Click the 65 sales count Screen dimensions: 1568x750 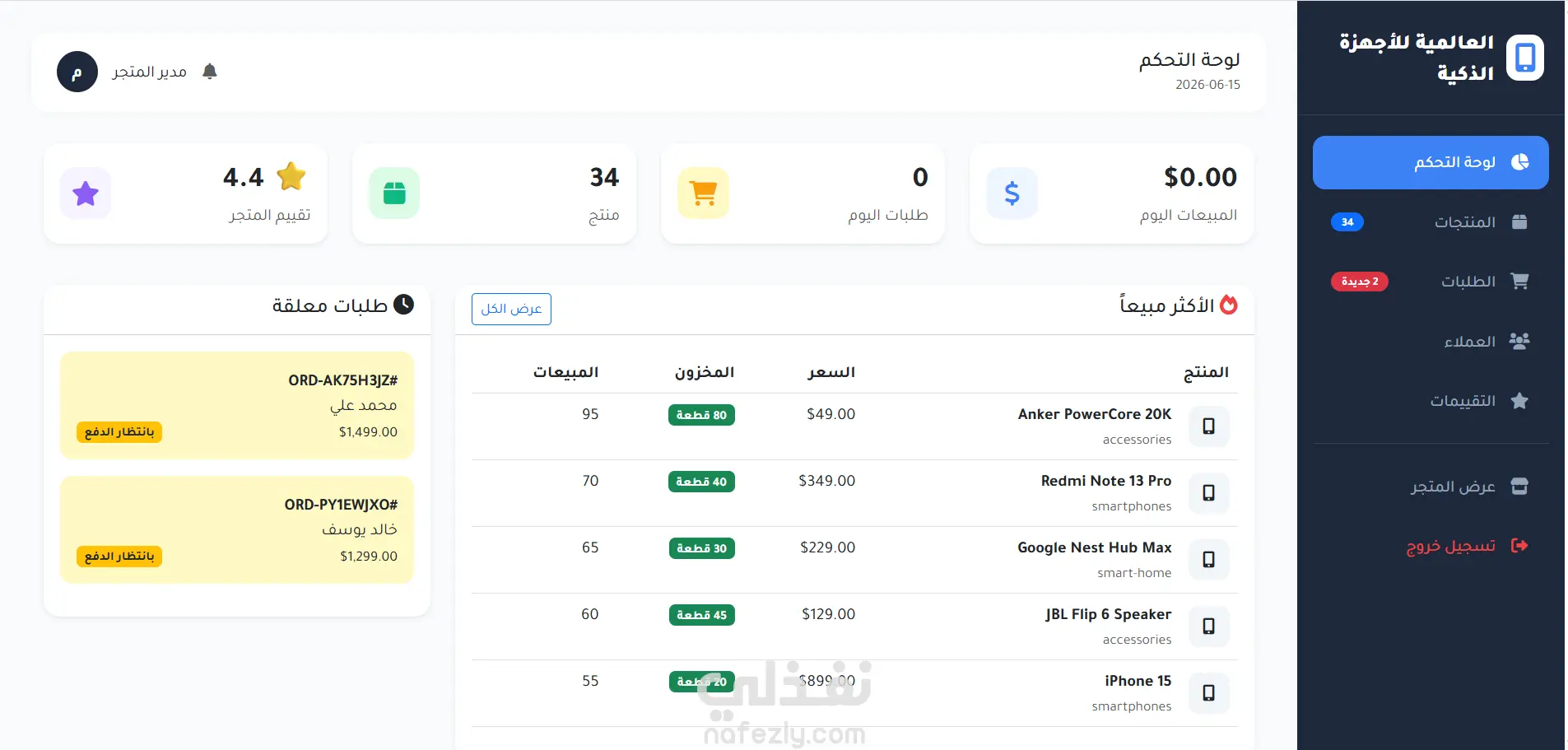(x=590, y=547)
